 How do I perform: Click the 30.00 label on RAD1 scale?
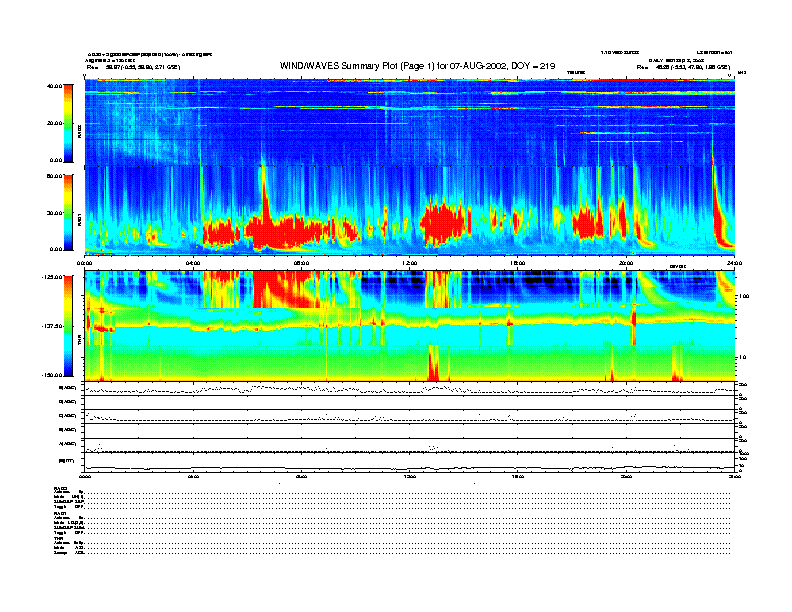(x=54, y=213)
